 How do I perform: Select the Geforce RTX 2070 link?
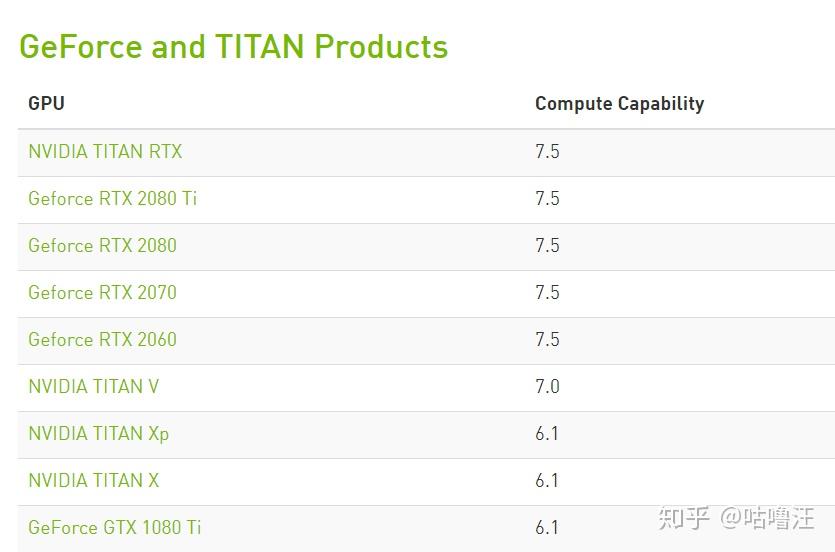[102, 293]
